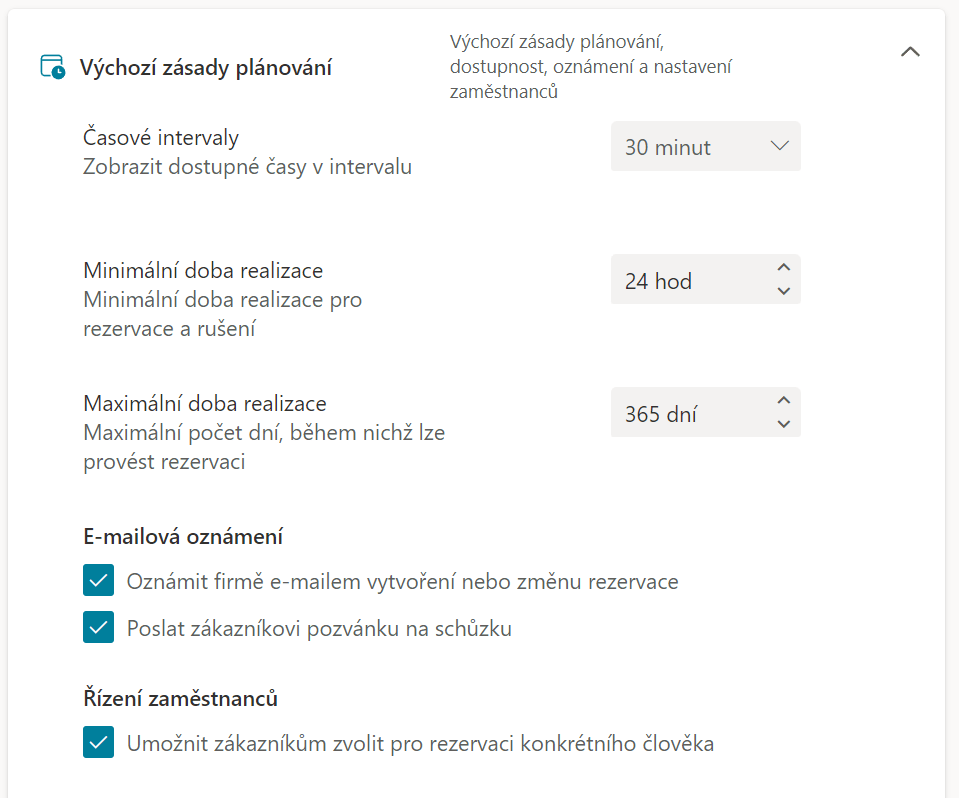Increase Maximální doba realizace with up arrow
The height and width of the screenshot is (798, 959).
784,401
